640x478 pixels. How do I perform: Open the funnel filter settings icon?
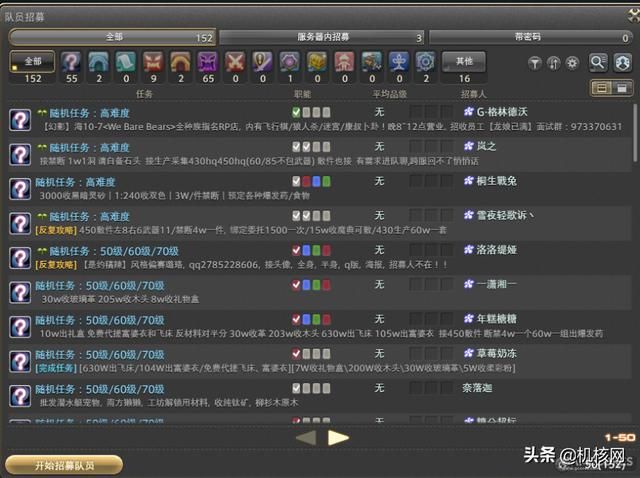pos(535,63)
